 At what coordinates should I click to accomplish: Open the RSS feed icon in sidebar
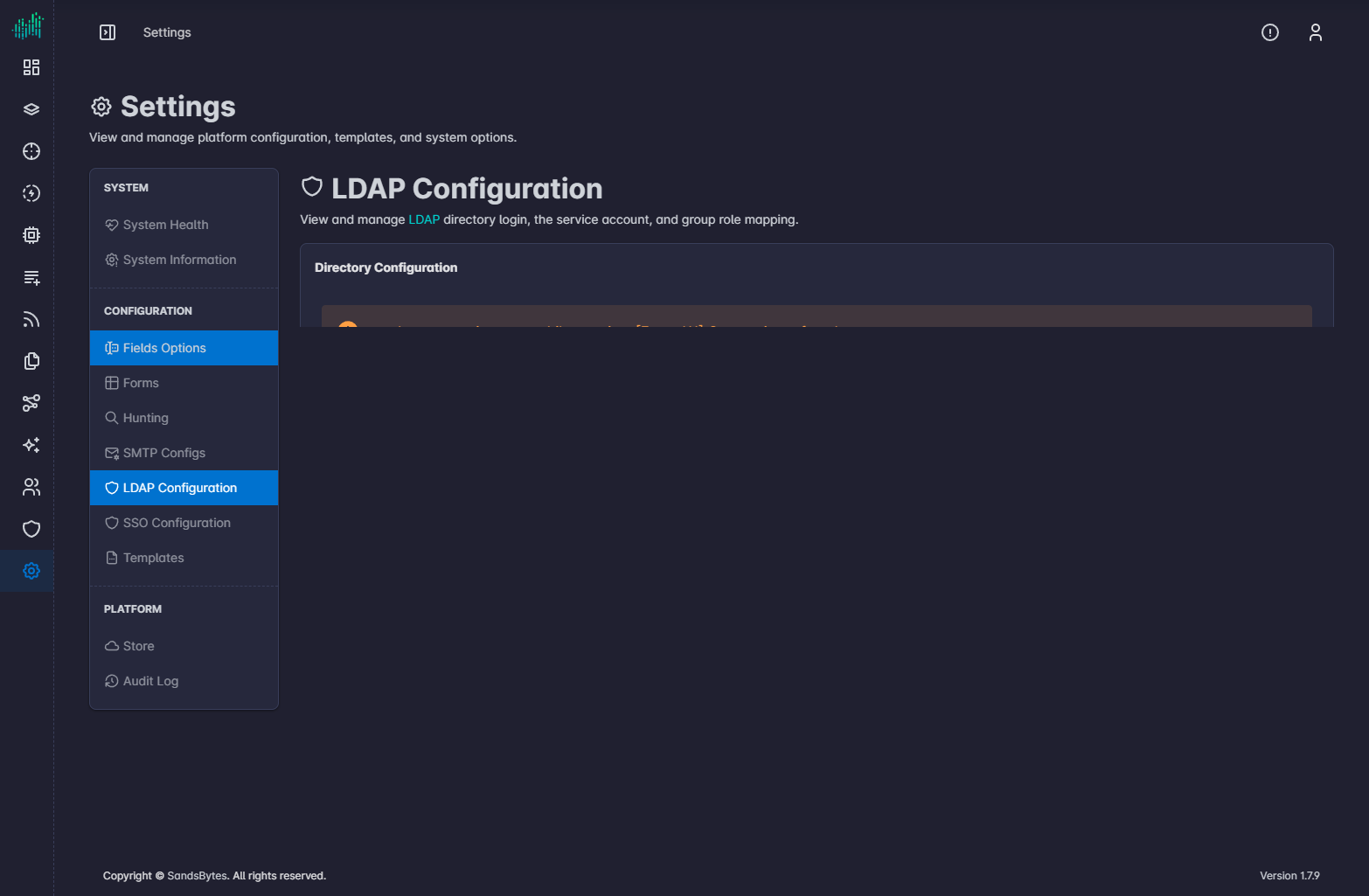click(x=31, y=319)
